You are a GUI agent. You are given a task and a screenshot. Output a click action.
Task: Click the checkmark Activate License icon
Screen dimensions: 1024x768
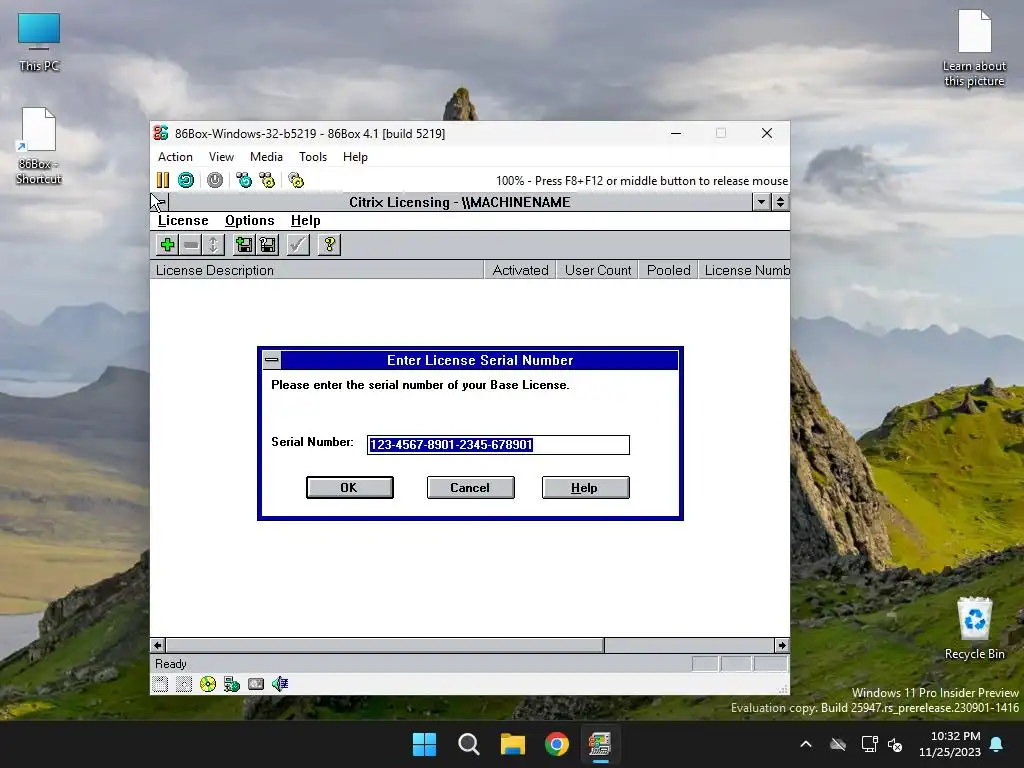298,245
